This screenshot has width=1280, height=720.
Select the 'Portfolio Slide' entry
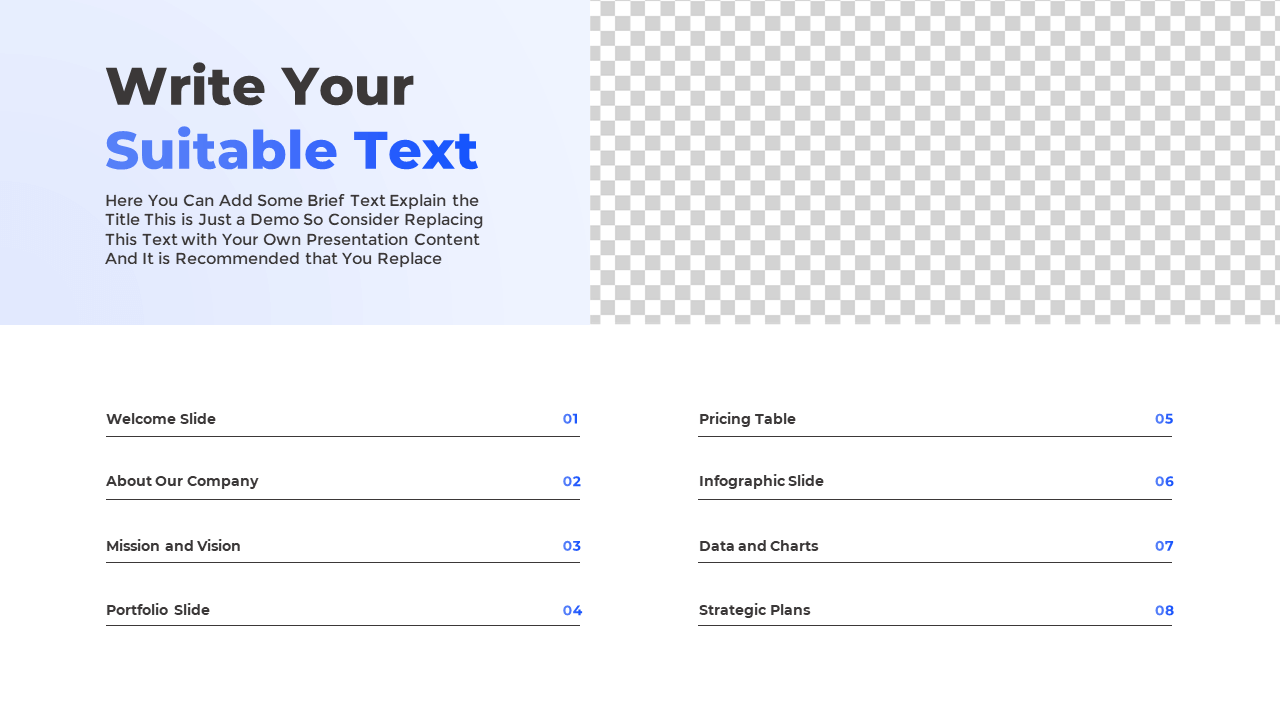[158, 610]
